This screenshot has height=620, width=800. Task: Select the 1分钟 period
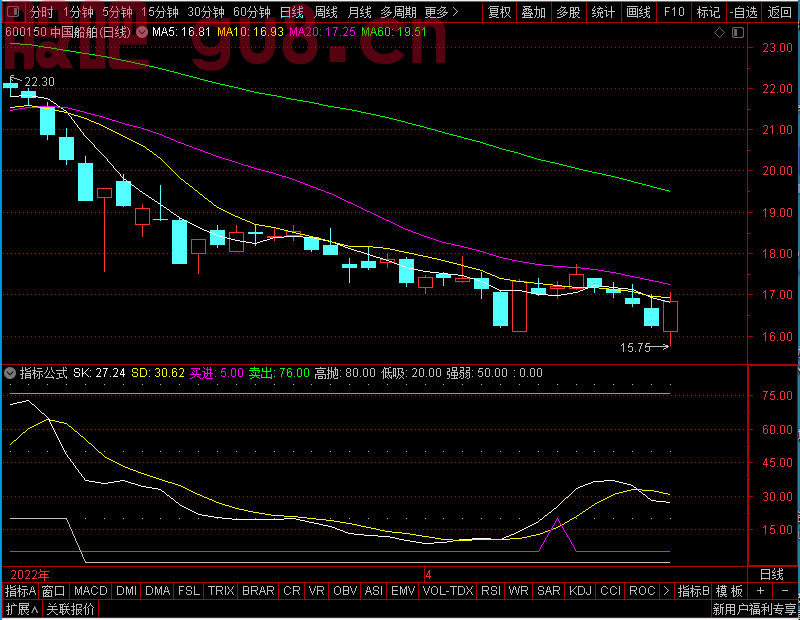(79, 12)
